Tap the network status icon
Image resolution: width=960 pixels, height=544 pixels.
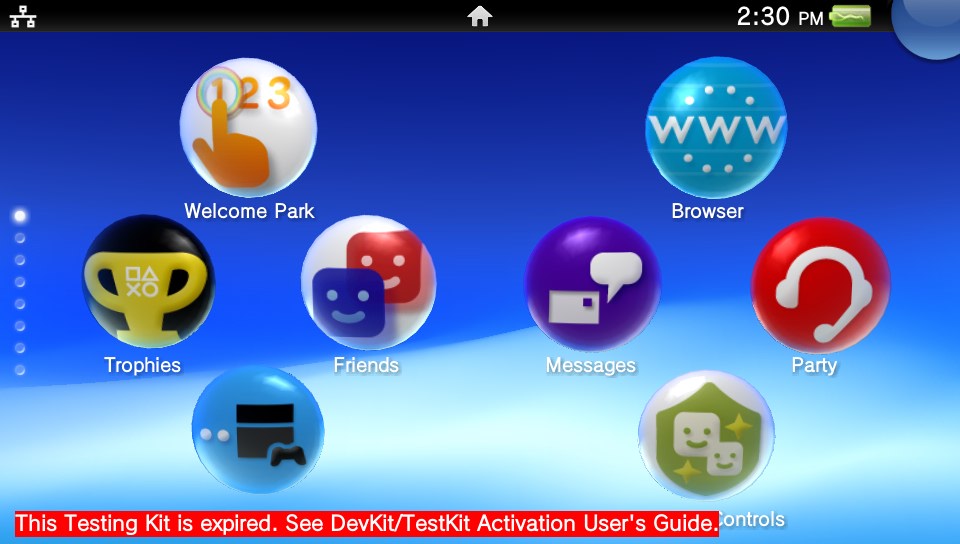click(x=23, y=17)
